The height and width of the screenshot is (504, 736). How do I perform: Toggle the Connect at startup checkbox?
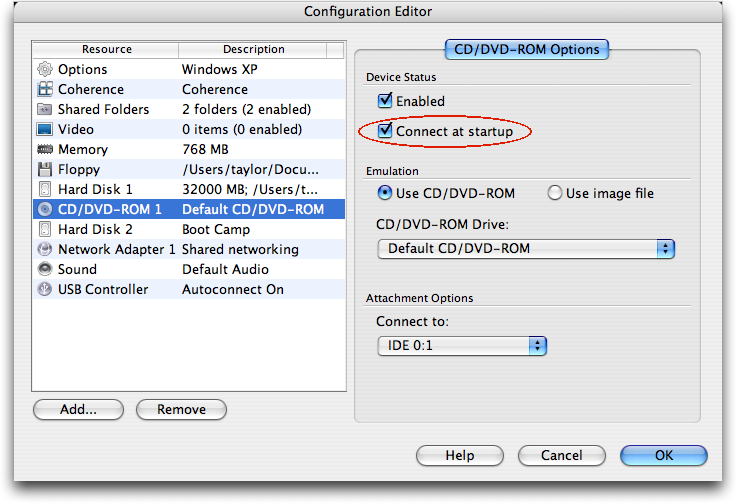click(x=385, y=130)
